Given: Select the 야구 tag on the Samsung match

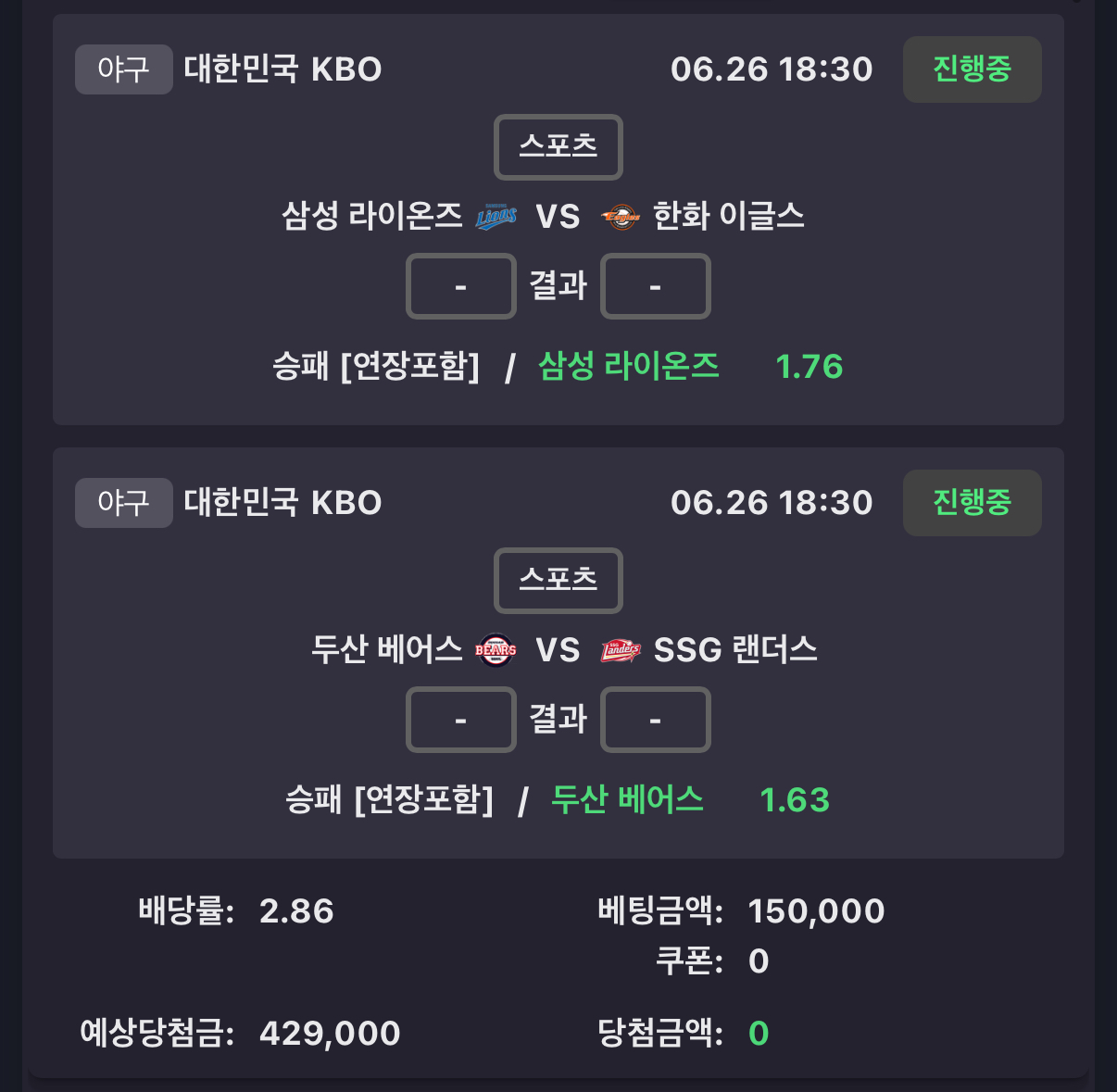Looking at the screenshot, I should click(x=123, y=69).
